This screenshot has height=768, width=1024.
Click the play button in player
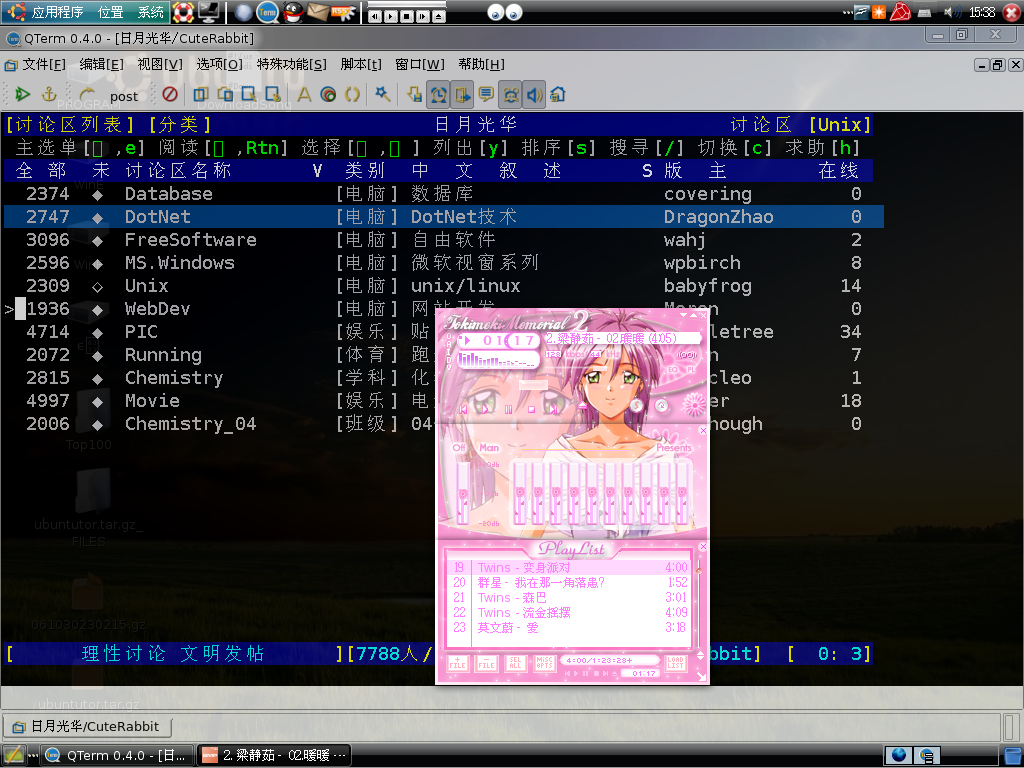point(485,409)
